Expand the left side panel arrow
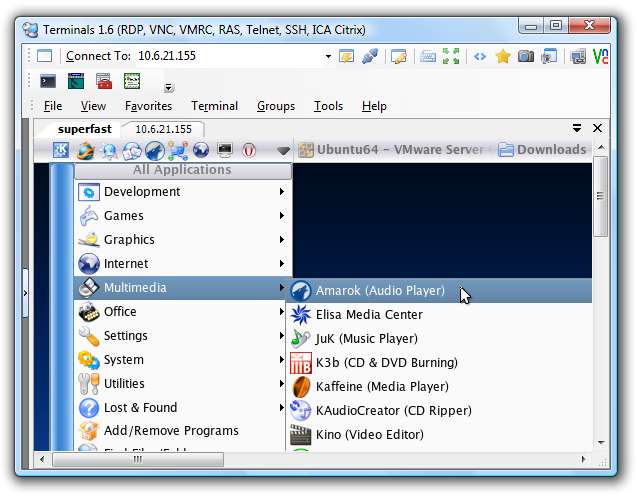Viewport: 637px width, 496px height. click(x=25, y=293)
